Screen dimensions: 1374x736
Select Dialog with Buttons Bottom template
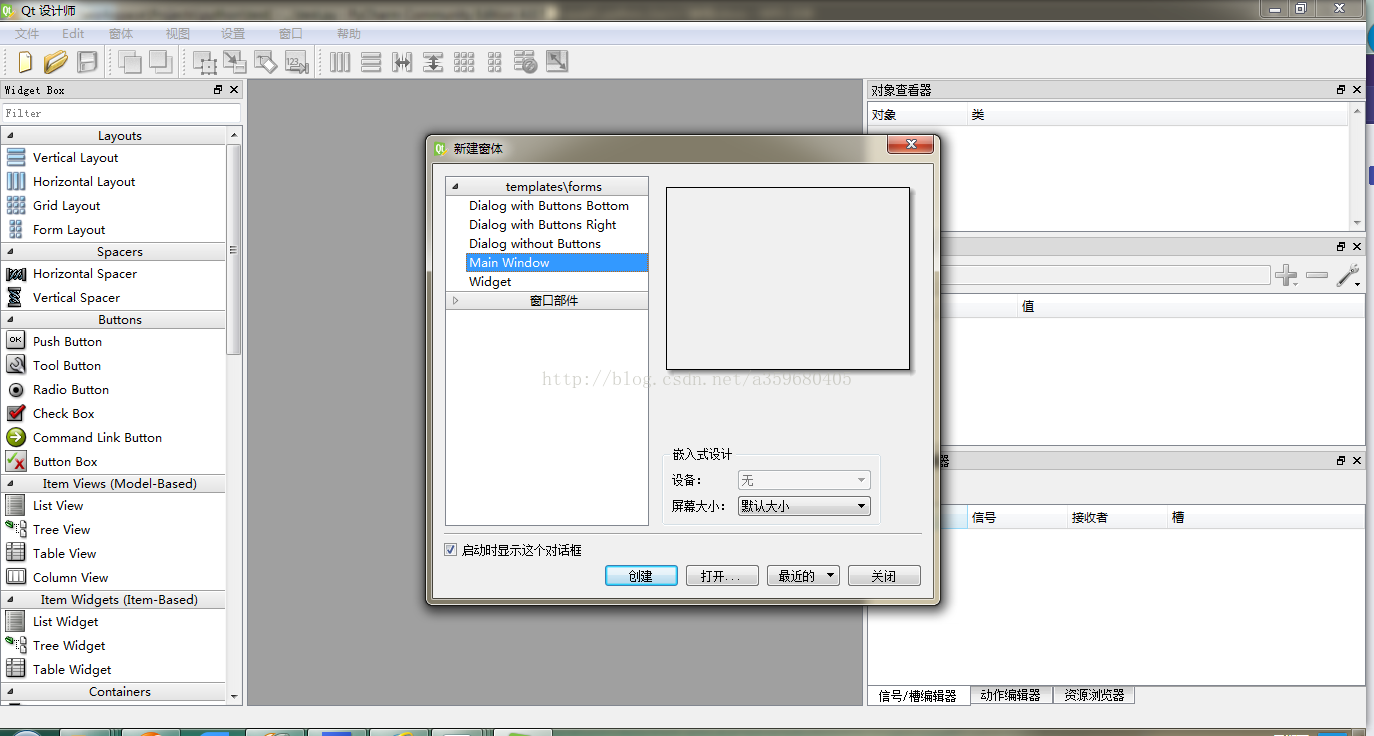click(549, 205)
